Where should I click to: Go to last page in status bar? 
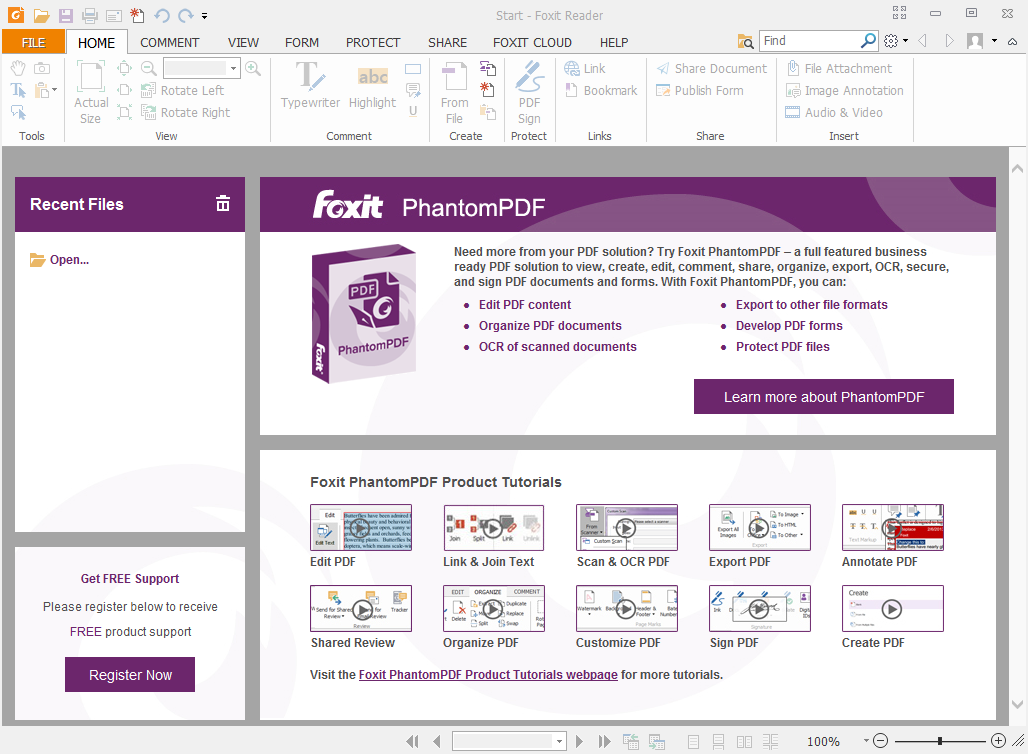click(604, 742)
